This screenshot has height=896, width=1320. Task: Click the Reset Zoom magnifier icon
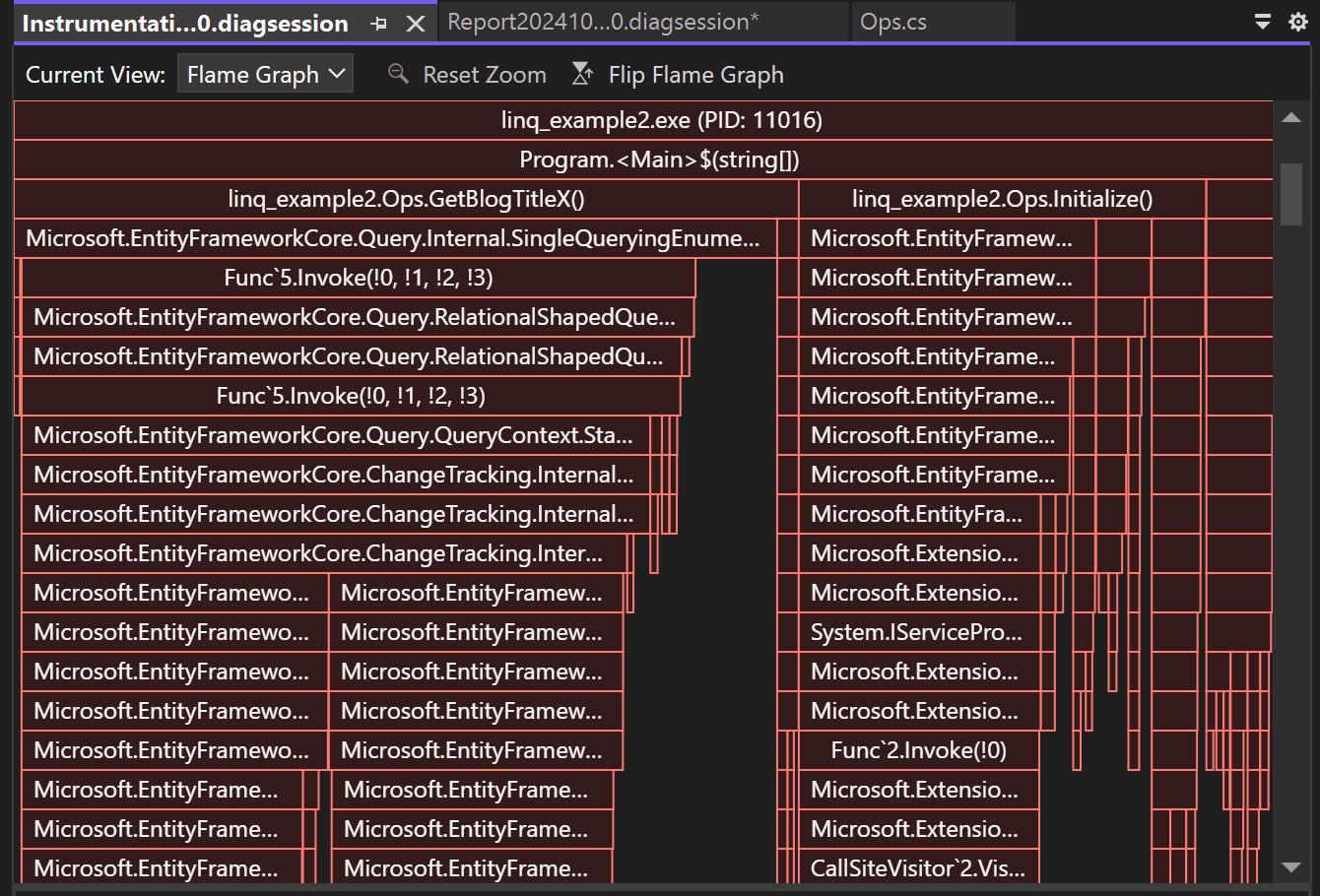(x=397, y=74)
